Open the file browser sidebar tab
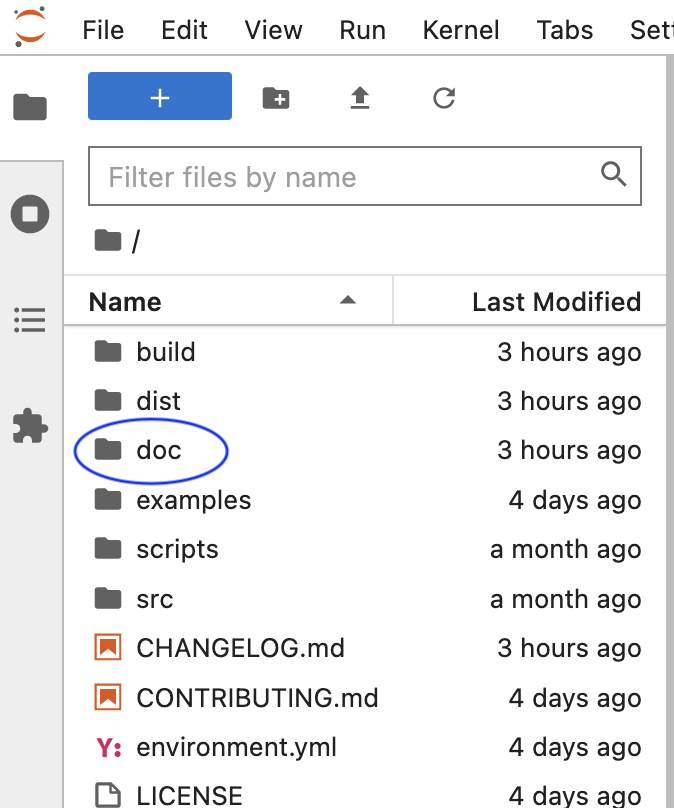 point(30,107)
